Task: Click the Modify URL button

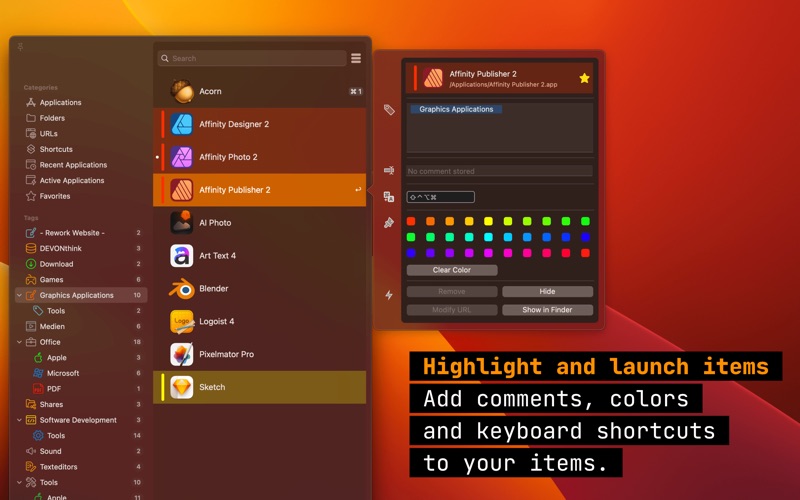Action: 452,310
